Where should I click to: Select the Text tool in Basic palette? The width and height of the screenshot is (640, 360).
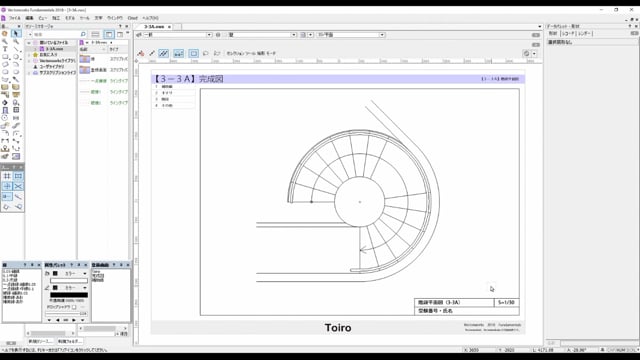pos(5,49)
